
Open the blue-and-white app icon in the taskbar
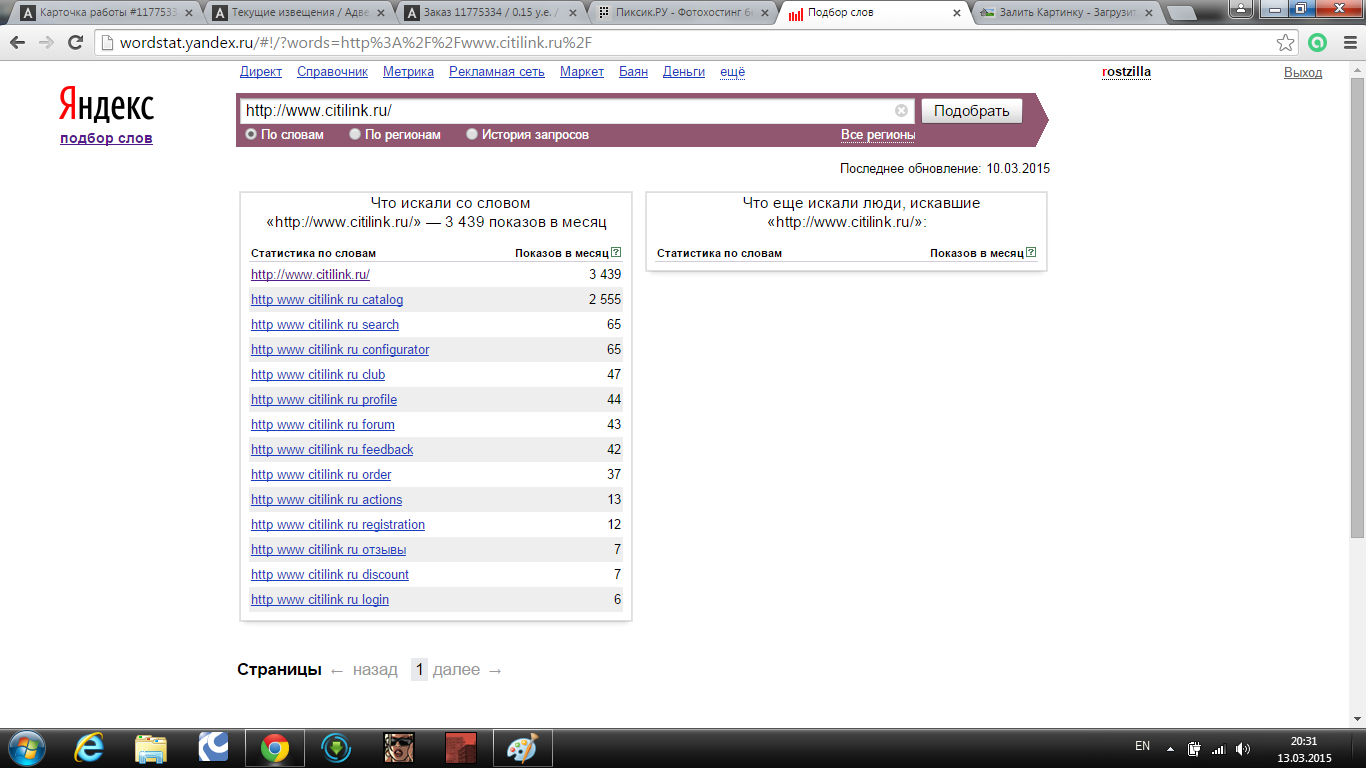click(213, 748)
